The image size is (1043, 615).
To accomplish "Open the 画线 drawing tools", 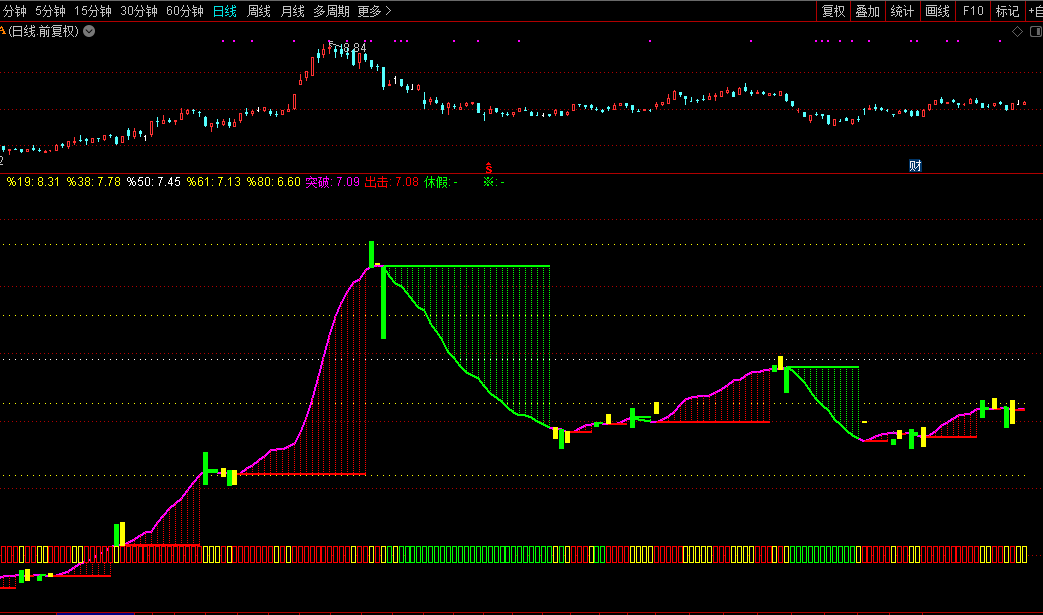I will [937, 11].
